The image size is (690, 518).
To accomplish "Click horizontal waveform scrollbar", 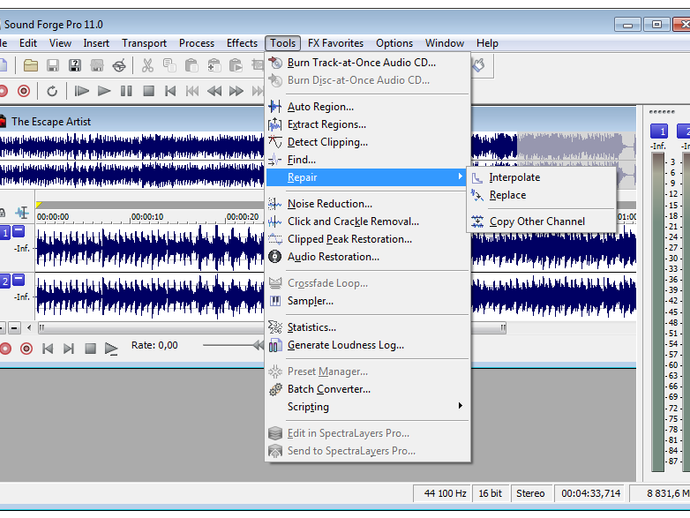I will point(273,327).
